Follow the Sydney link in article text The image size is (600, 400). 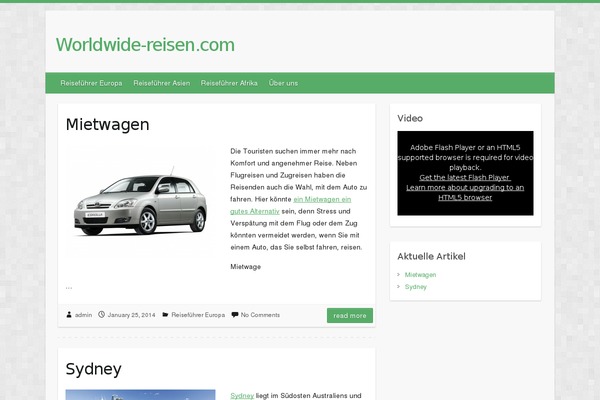click(x=242, y=396)
